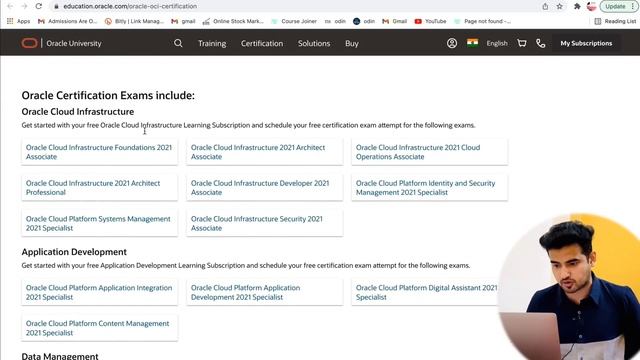640x360 pixels.
Task: Click the site lock icon
Action: coord(56,6)
